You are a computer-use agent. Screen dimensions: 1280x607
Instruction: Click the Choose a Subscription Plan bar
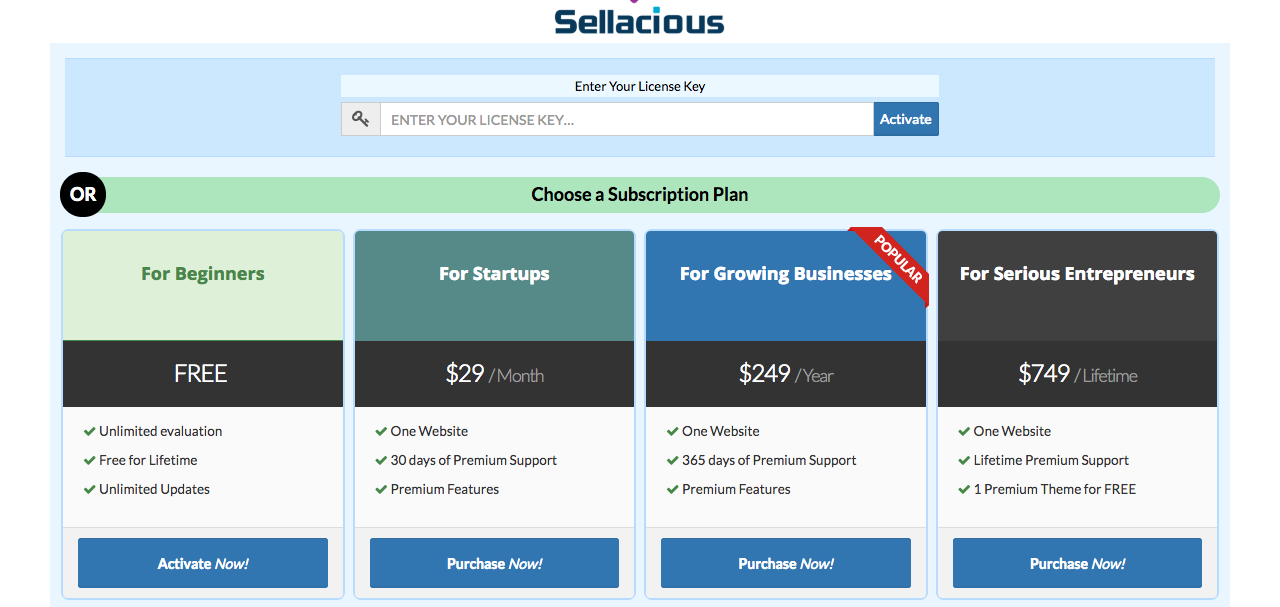640,195
